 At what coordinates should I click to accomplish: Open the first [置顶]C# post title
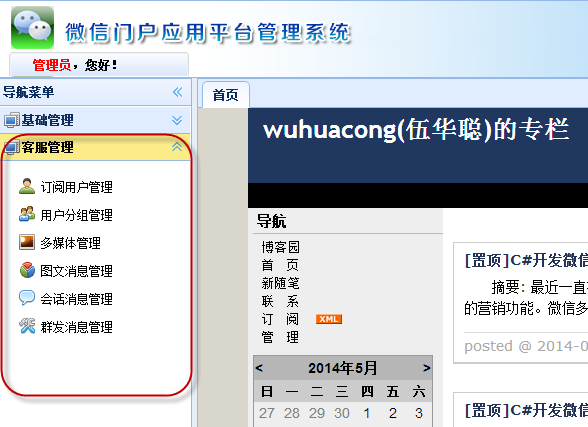[x=526, y=260]
